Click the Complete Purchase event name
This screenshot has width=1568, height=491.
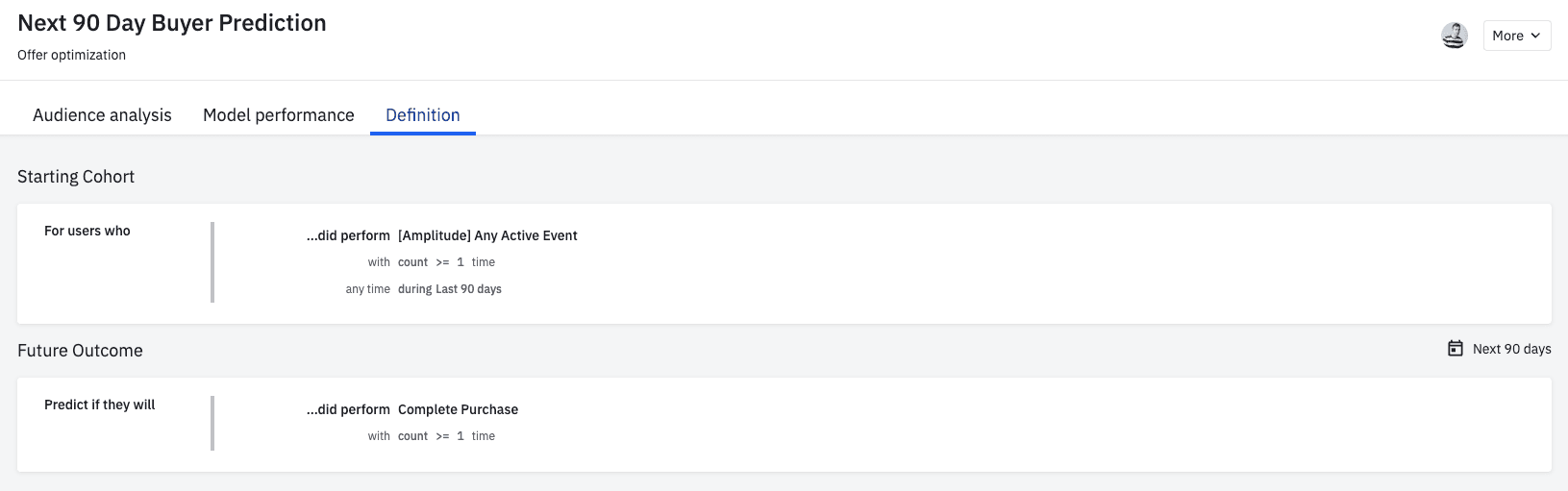[458, 409]
